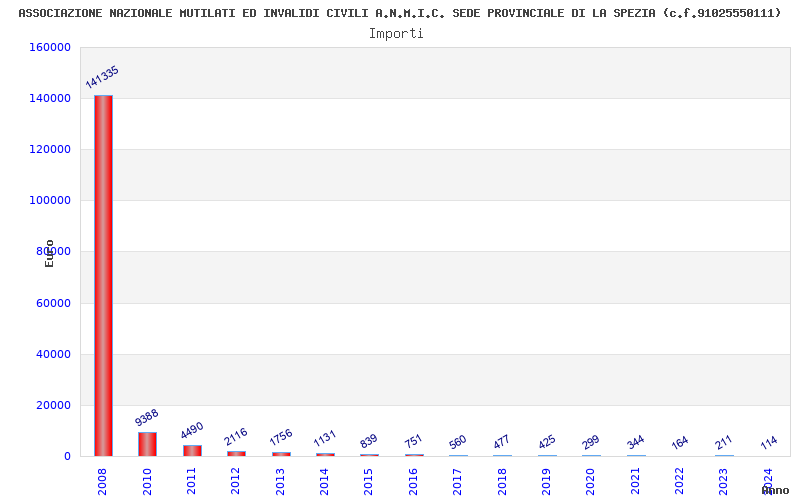Click the value label 4490
Viewport: 800px width, 500px height.
click(x=192, y=430)
